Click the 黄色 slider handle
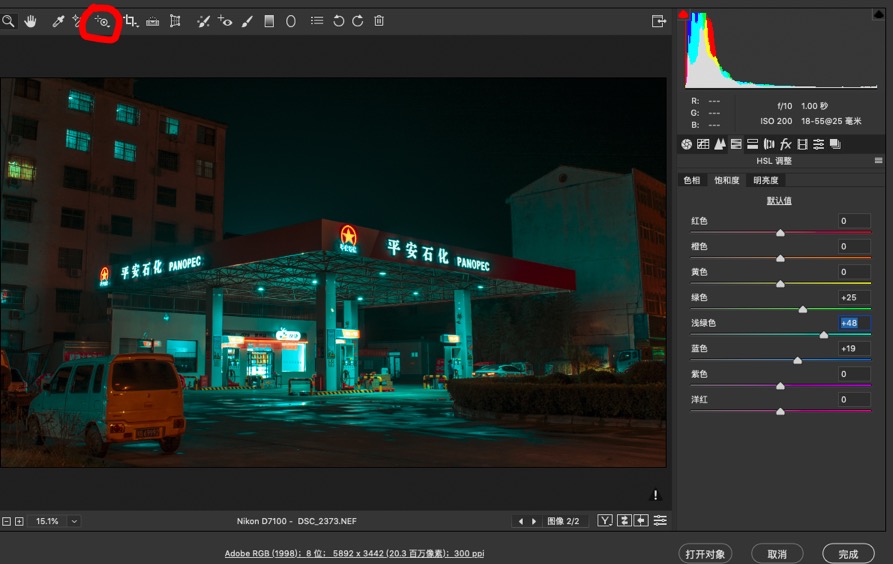Viewport: 893px width, 564px height. coord(780,284)
